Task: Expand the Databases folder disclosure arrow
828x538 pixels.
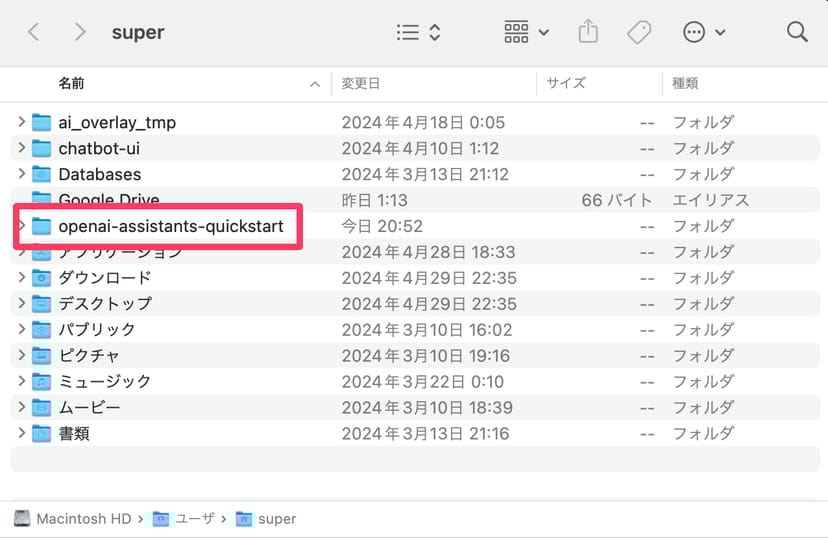Action: coord(21,174)
